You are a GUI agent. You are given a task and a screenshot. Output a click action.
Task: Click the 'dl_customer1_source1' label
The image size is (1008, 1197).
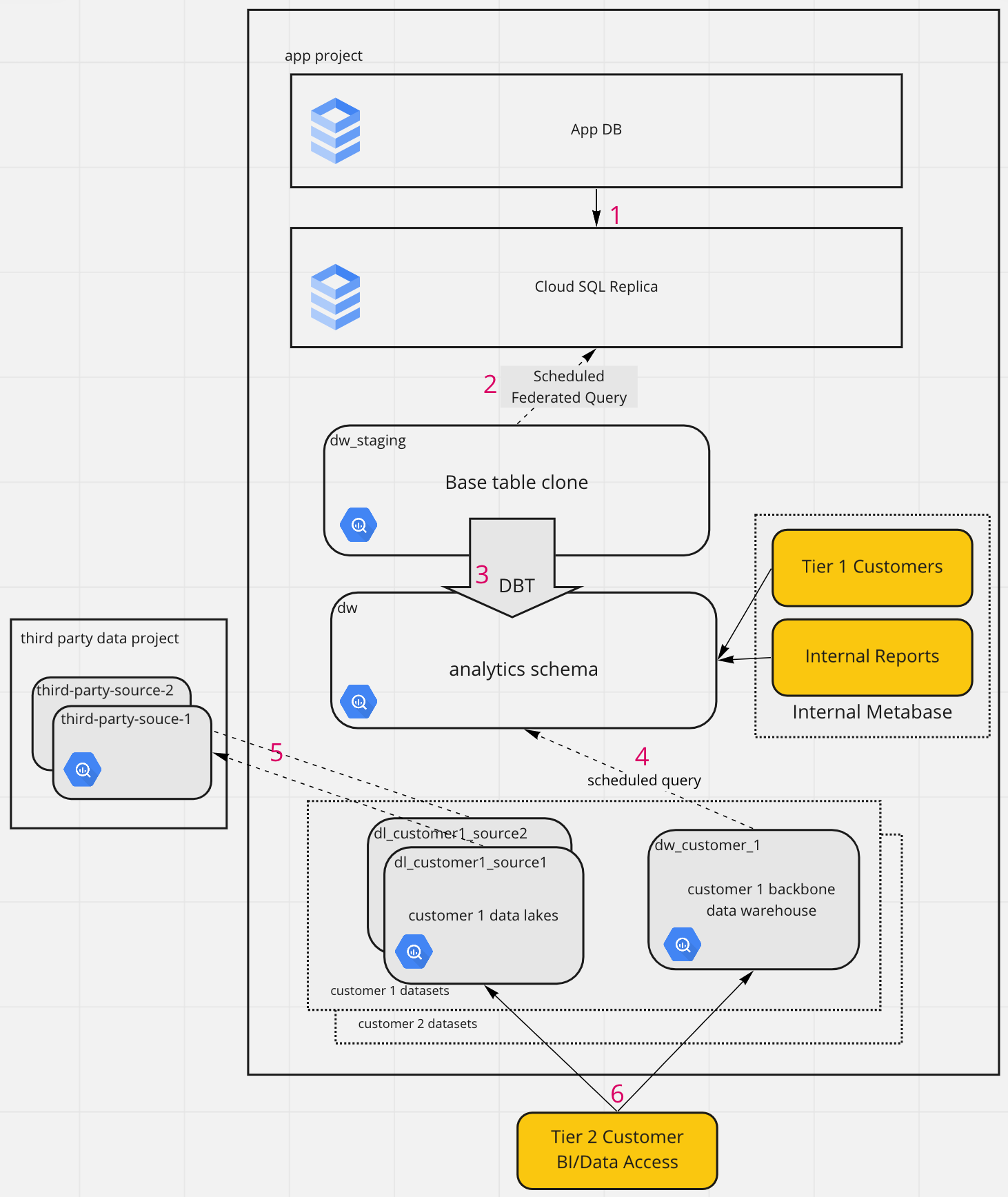tap(470, 863)
